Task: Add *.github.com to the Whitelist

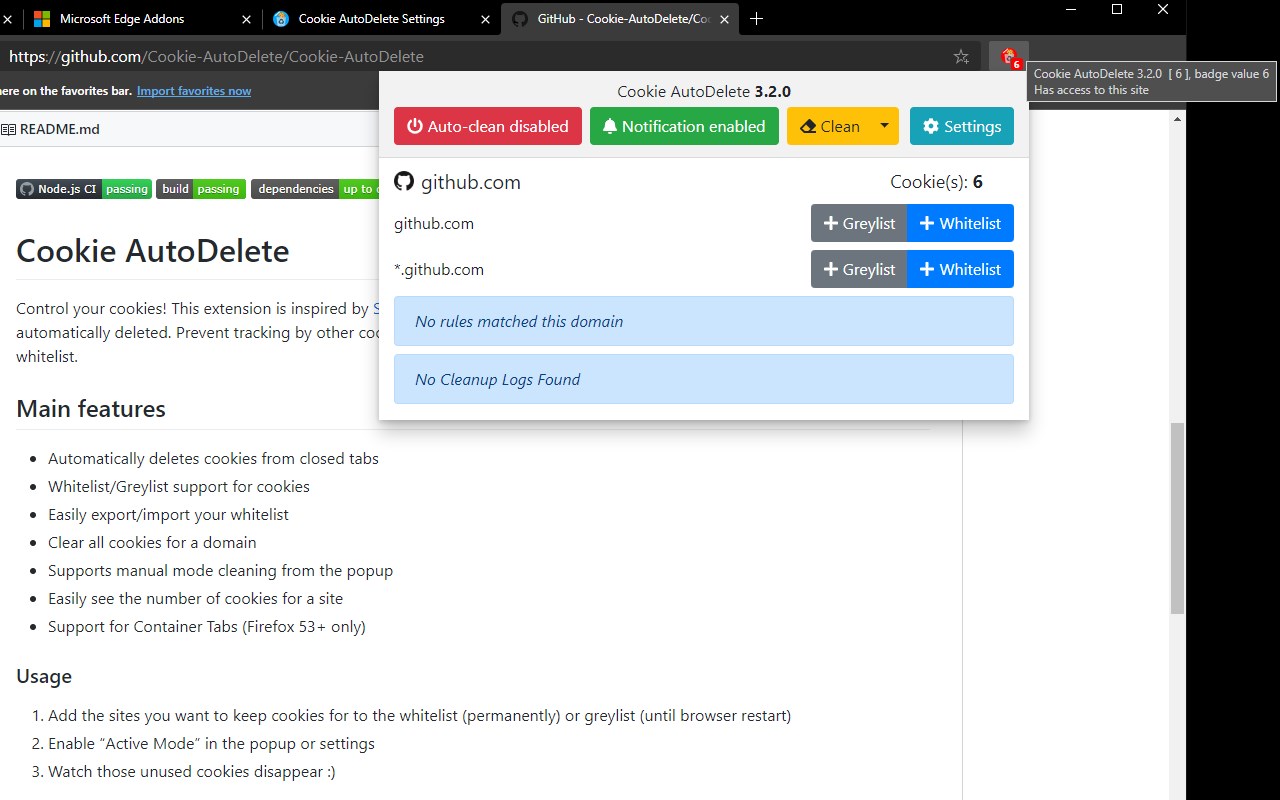Action: (x=960, y=269)
